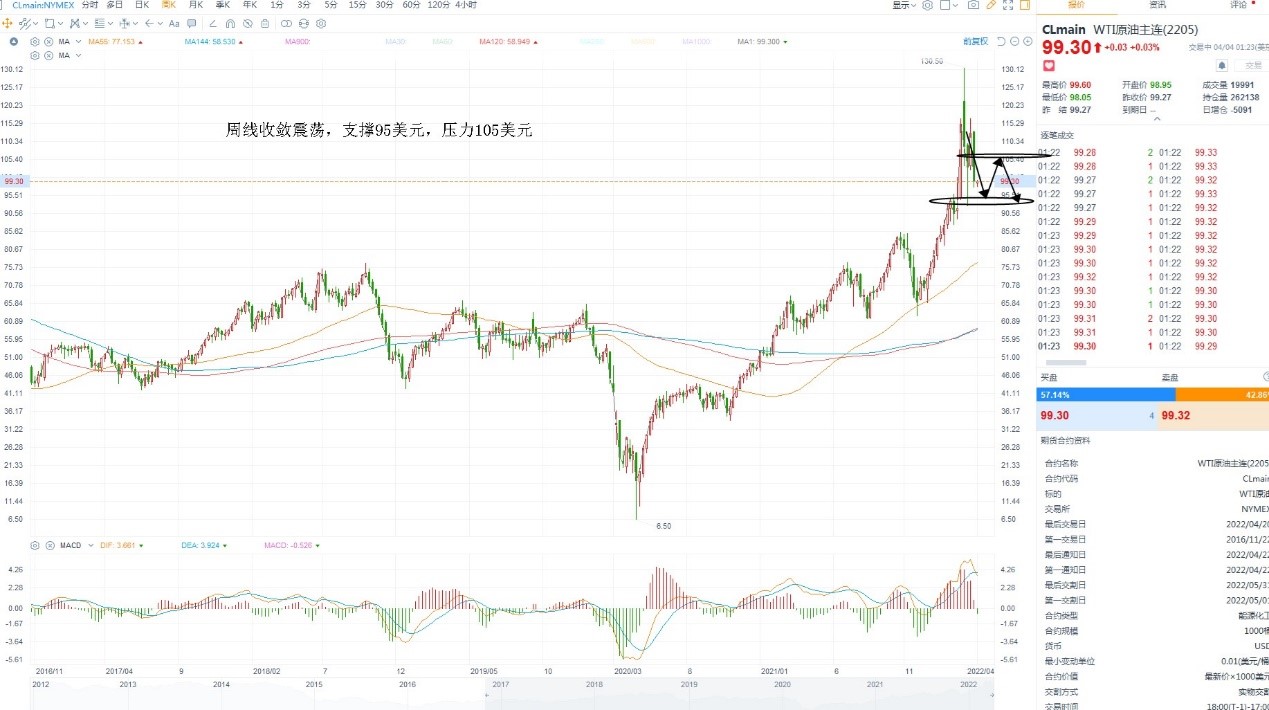Click the chart reset undo arrow

click(x=1001, y=41)
